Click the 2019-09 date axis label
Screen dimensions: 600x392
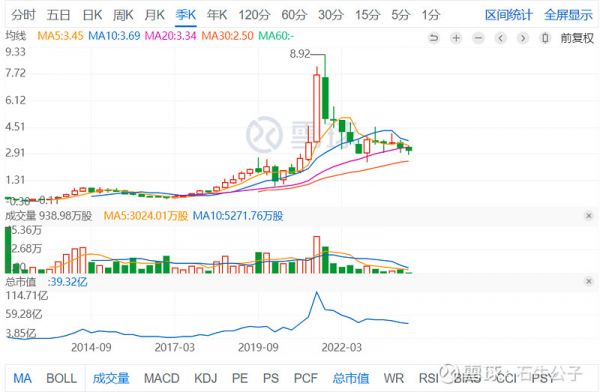(x=258, y=347)
